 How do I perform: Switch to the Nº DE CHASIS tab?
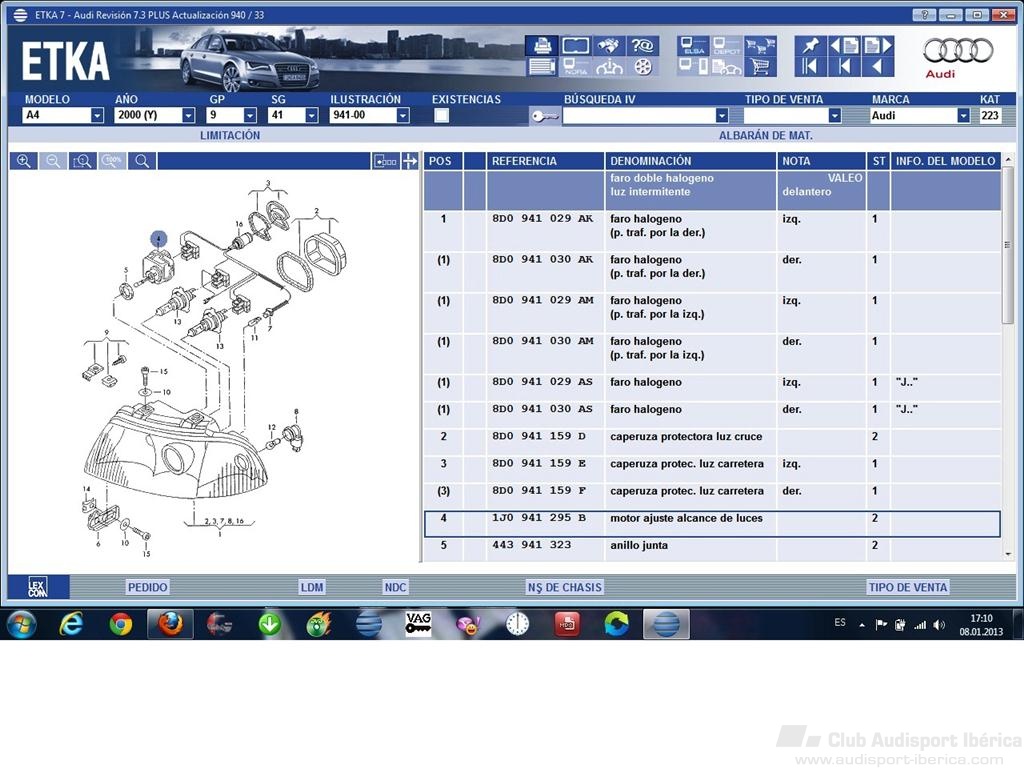[564, 587]
